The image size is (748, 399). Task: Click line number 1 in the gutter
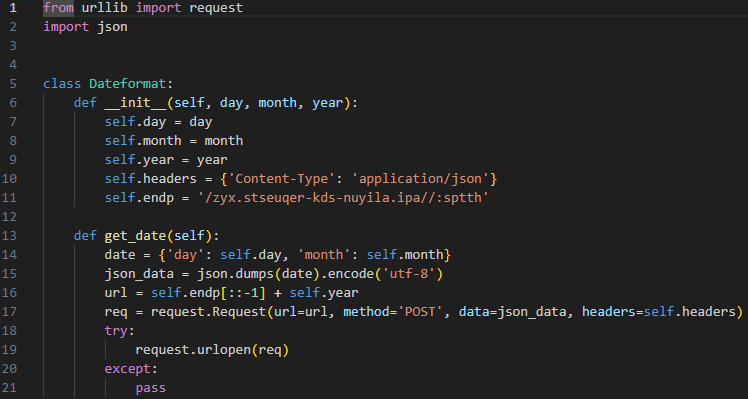(13, 8)
